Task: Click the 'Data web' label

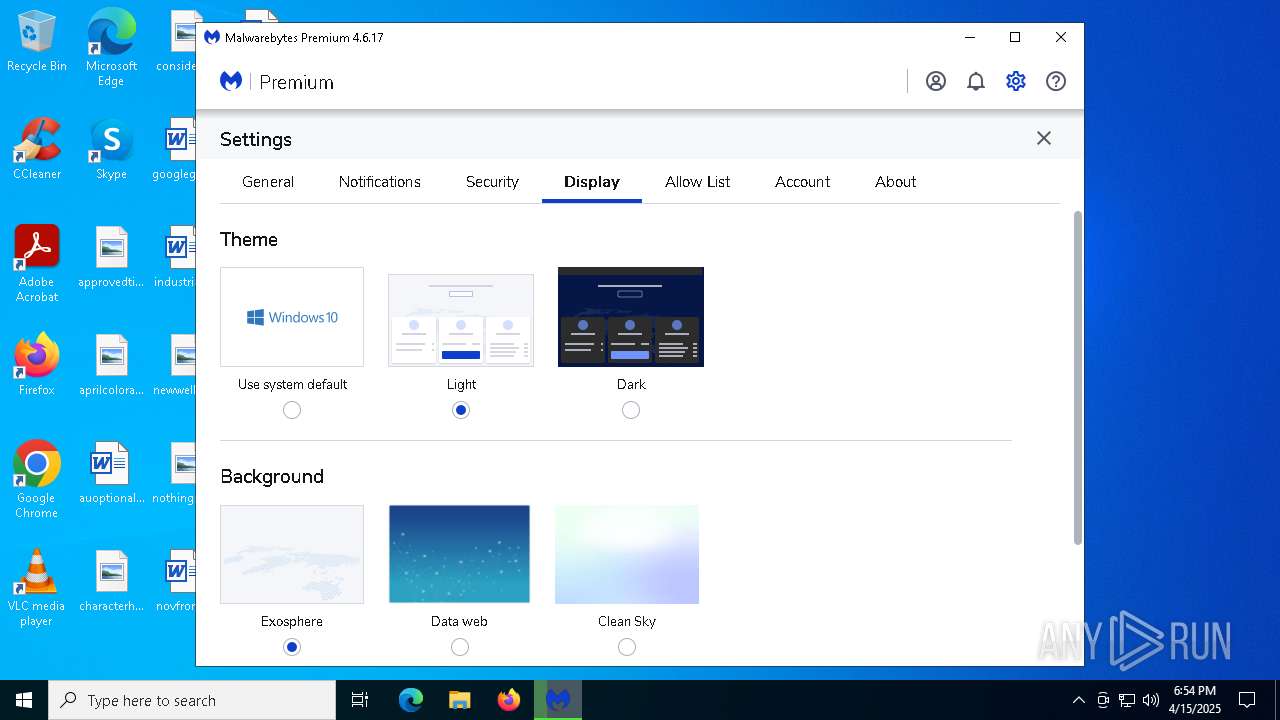Action: tap(460, 621)
